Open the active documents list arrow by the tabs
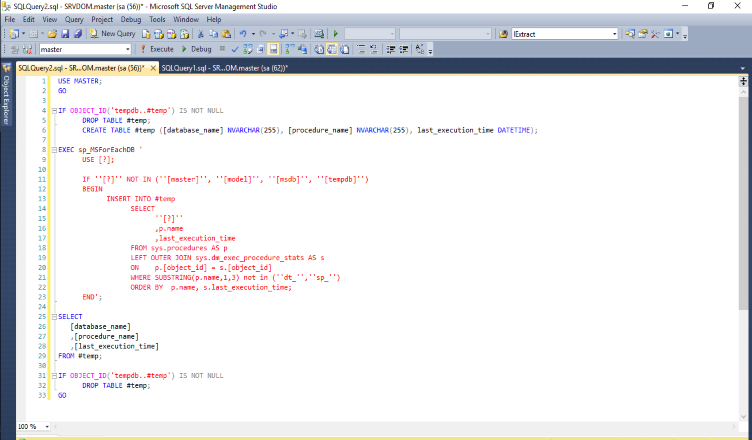Screen dimensions: 752x440 743,69
